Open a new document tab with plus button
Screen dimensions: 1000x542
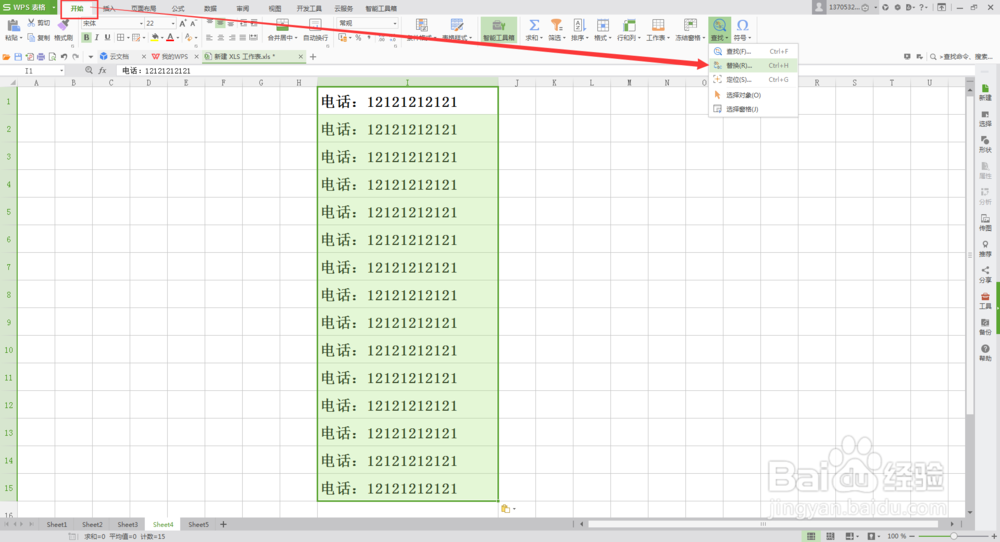(x=312, y=57)
